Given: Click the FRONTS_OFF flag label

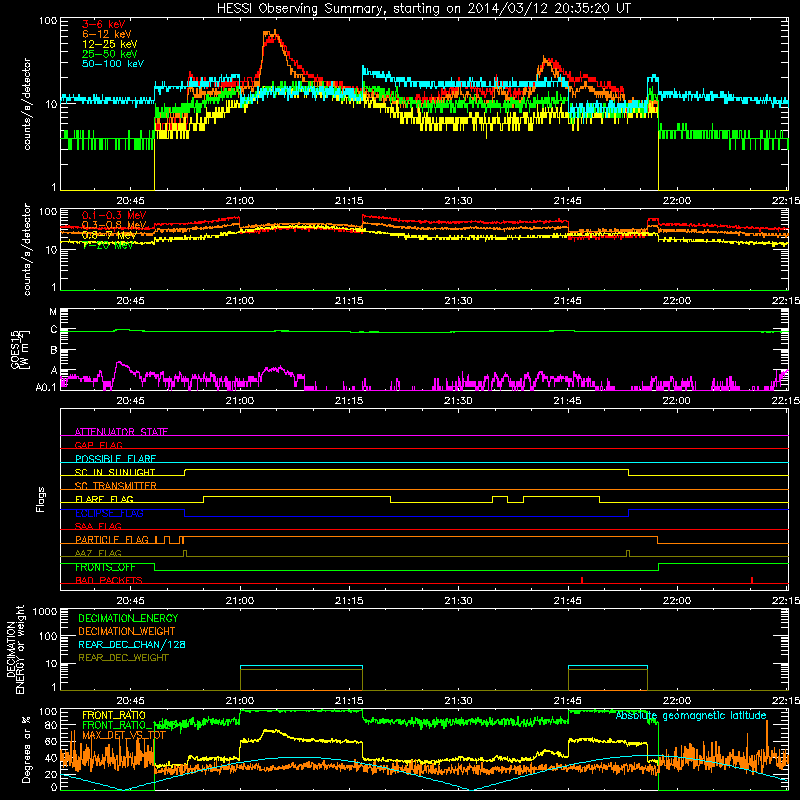Looking at the screenshot, I should [105, 567].
